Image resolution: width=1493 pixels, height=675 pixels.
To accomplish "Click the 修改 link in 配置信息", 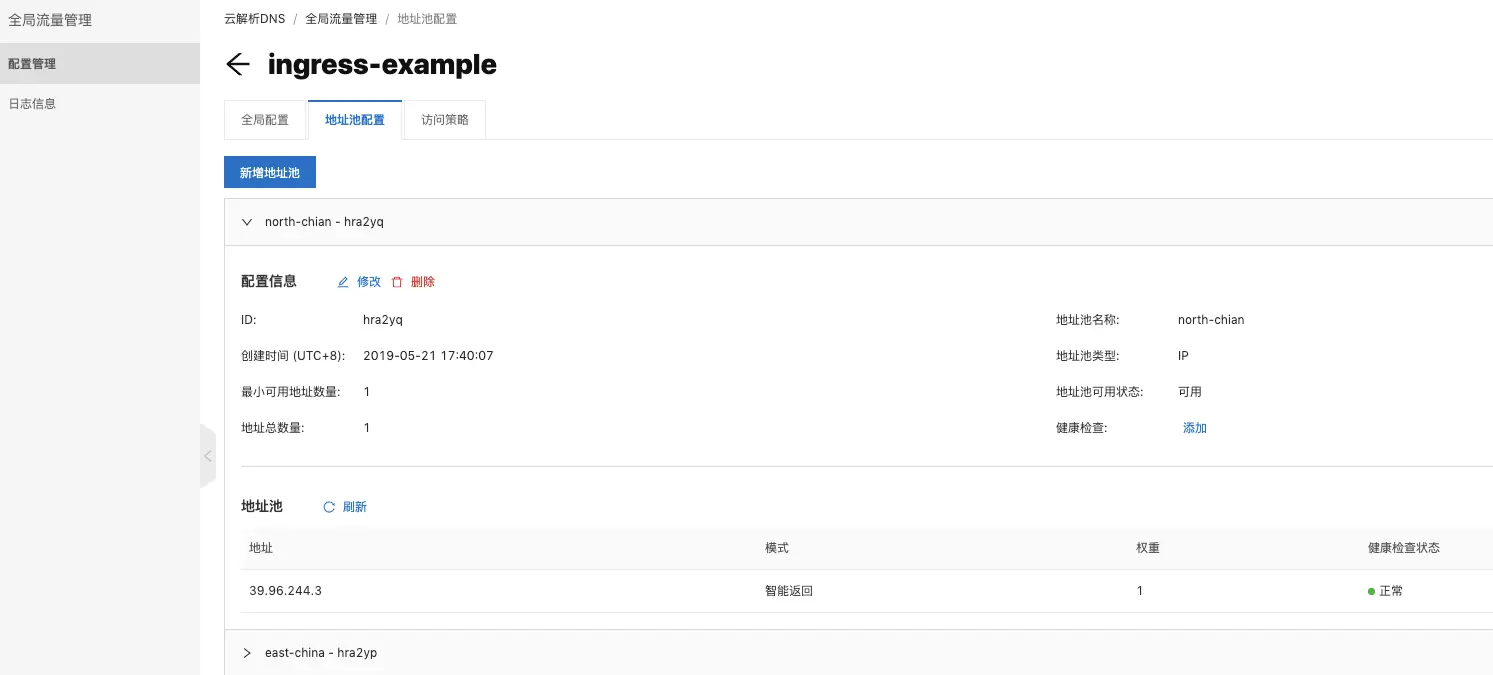I will (x=369, y=282).
